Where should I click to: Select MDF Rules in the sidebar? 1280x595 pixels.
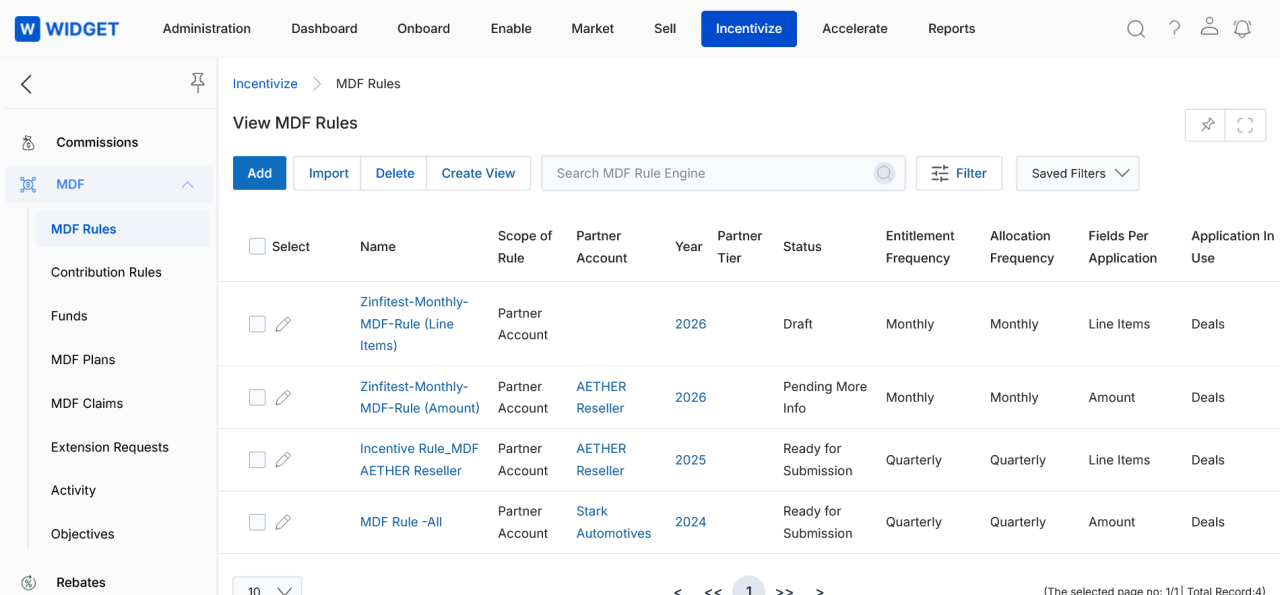123,229
